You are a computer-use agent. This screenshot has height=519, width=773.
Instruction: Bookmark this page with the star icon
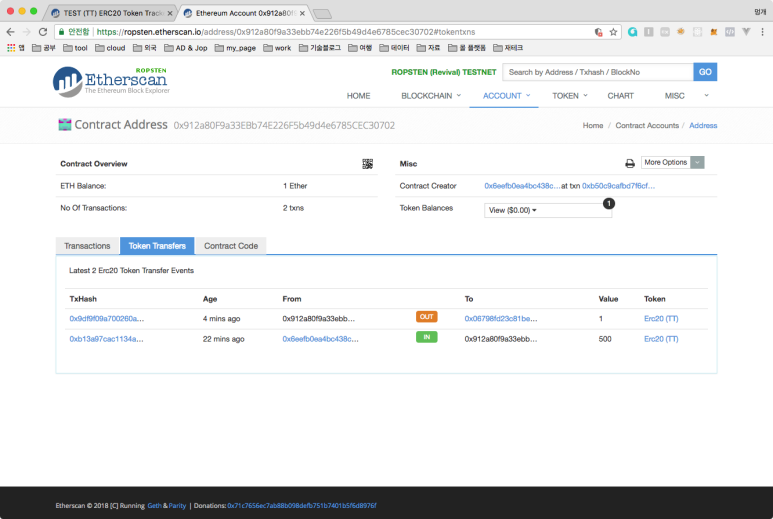pyautogui.click(x=613, y=32)
